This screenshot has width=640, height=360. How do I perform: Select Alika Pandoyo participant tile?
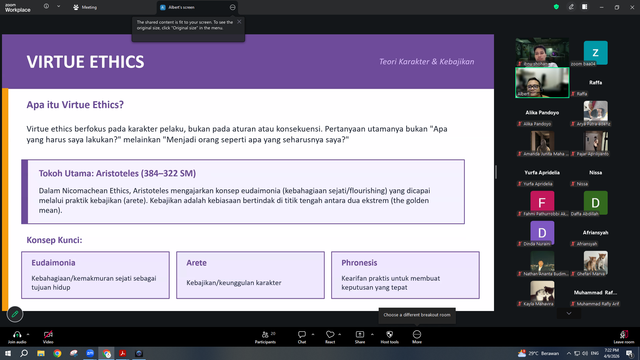(x=542, y=113)
